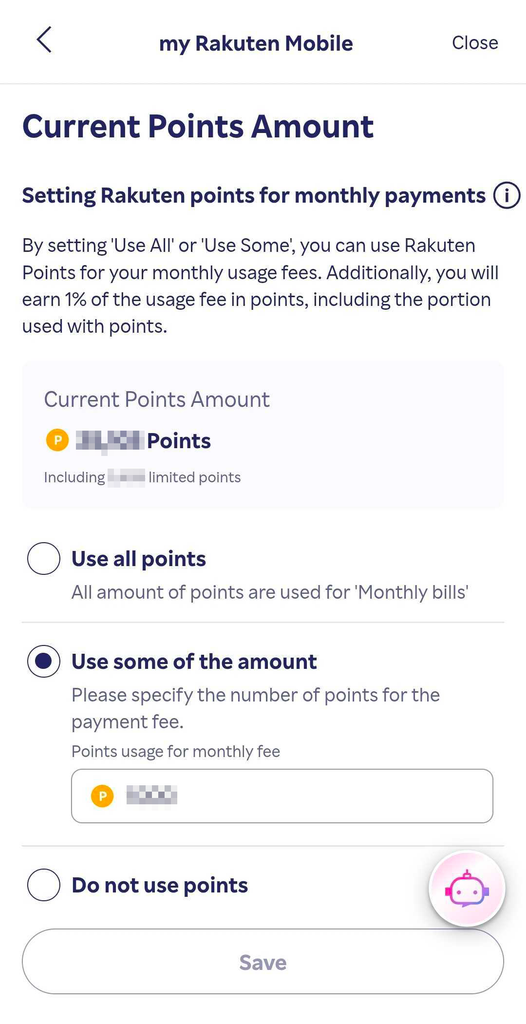The width and height of the screenshot is (526, 1024).
Task: Click the P coin icon inside points field
Action: [x=102, y=795]
